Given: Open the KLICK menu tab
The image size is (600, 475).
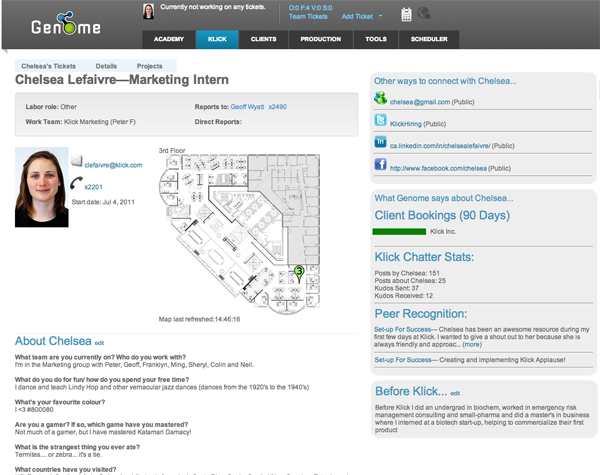Looking at the screenshot, I should [217, 39].
